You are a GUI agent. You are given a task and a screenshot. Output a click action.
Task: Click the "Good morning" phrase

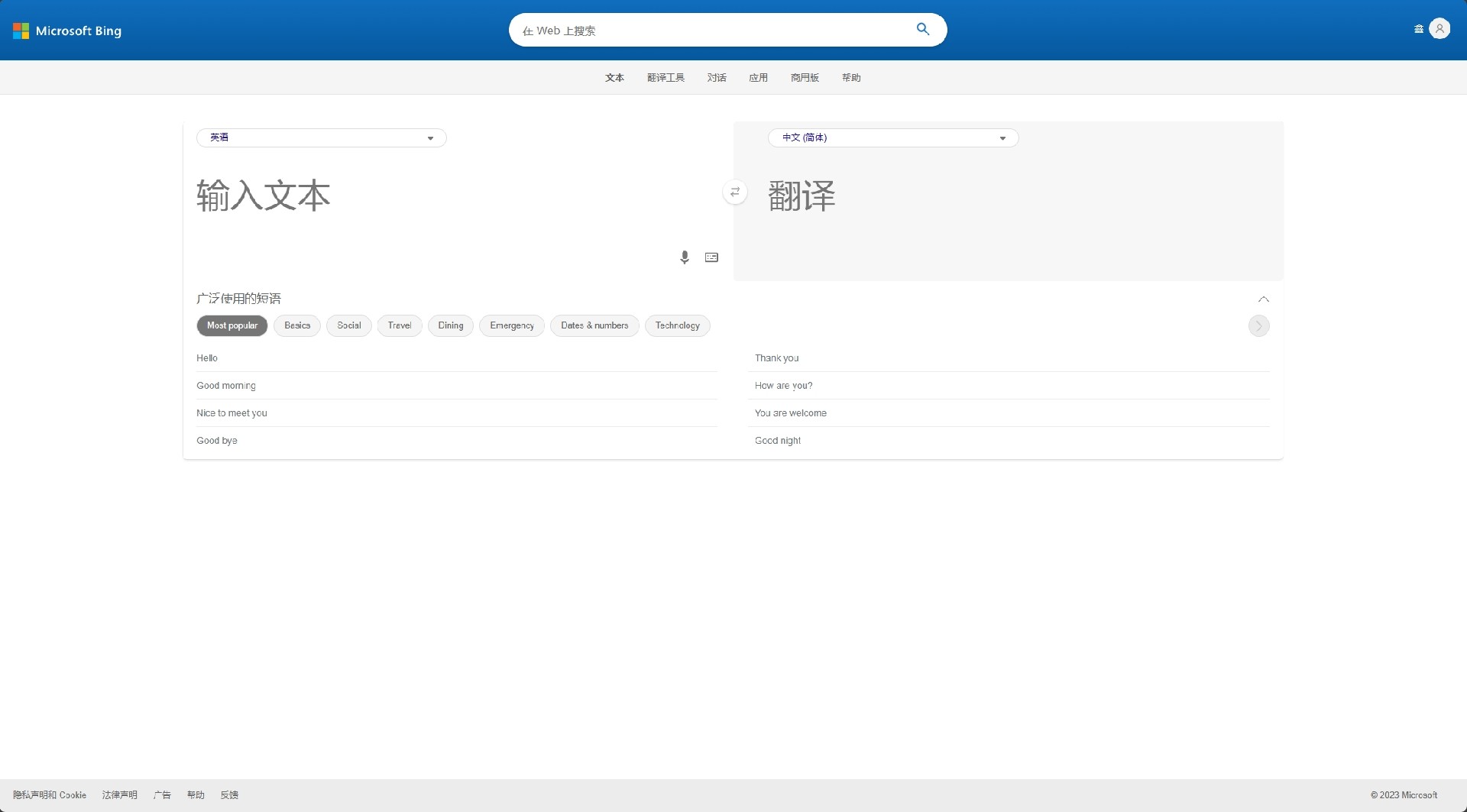pyautogui.click(x=226, y=386)
